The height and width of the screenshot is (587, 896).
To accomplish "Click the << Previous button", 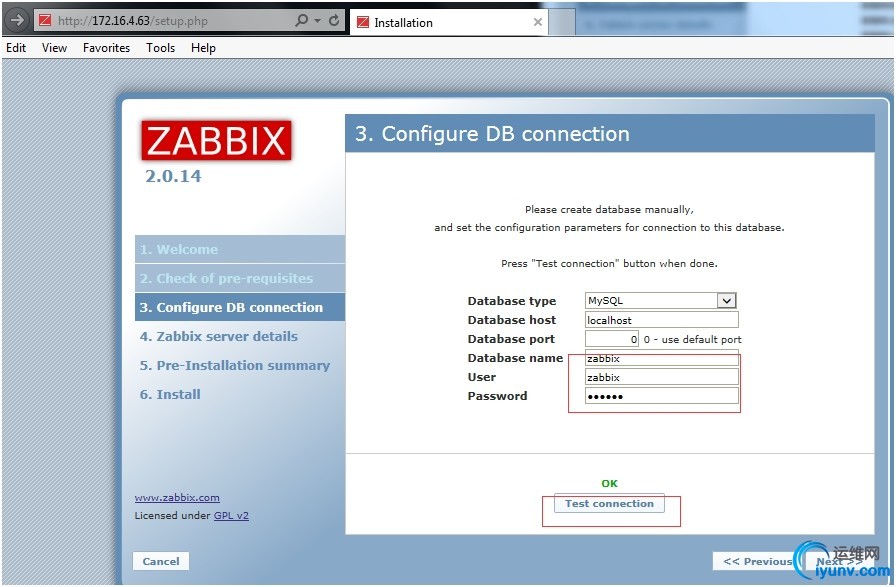I will click(757, 561).
